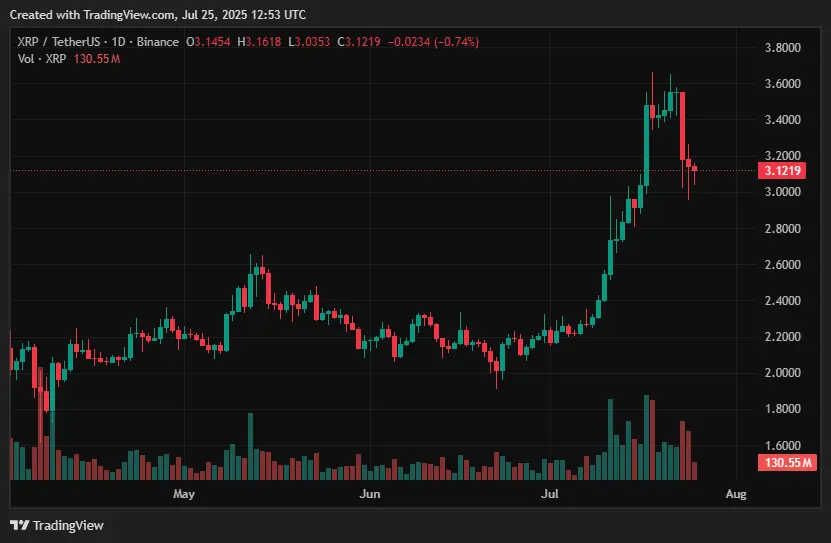Click the 2.6000 price axis label
Screen dimensions: 831x543
(782, 265)
